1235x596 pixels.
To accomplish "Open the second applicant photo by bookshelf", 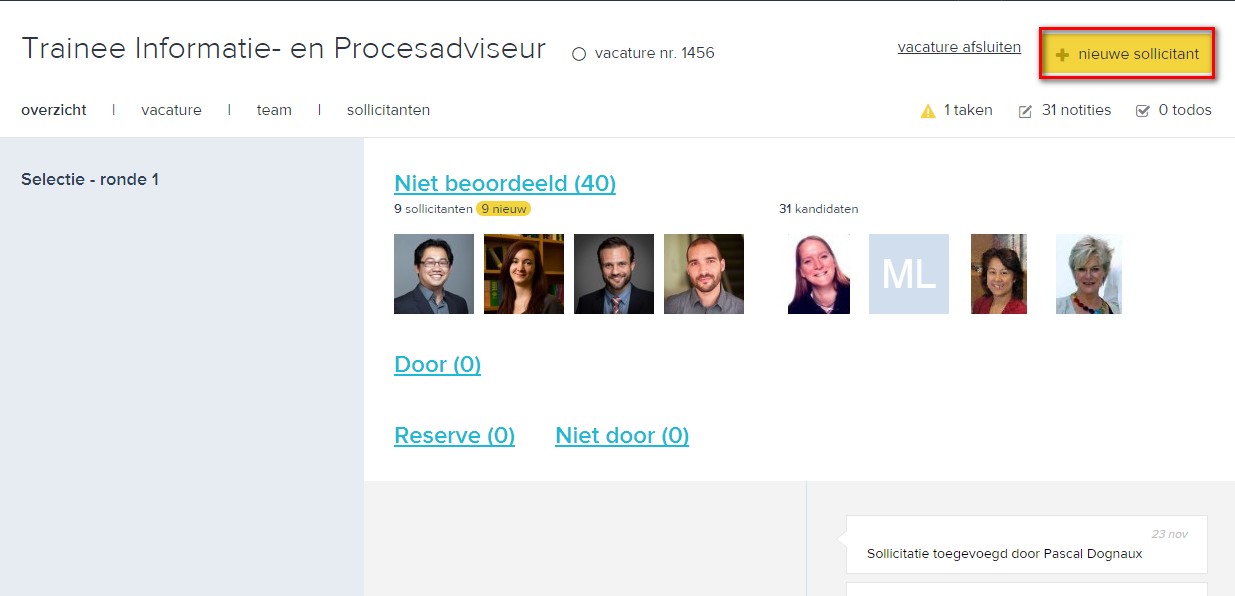I will tap(524, 274).
